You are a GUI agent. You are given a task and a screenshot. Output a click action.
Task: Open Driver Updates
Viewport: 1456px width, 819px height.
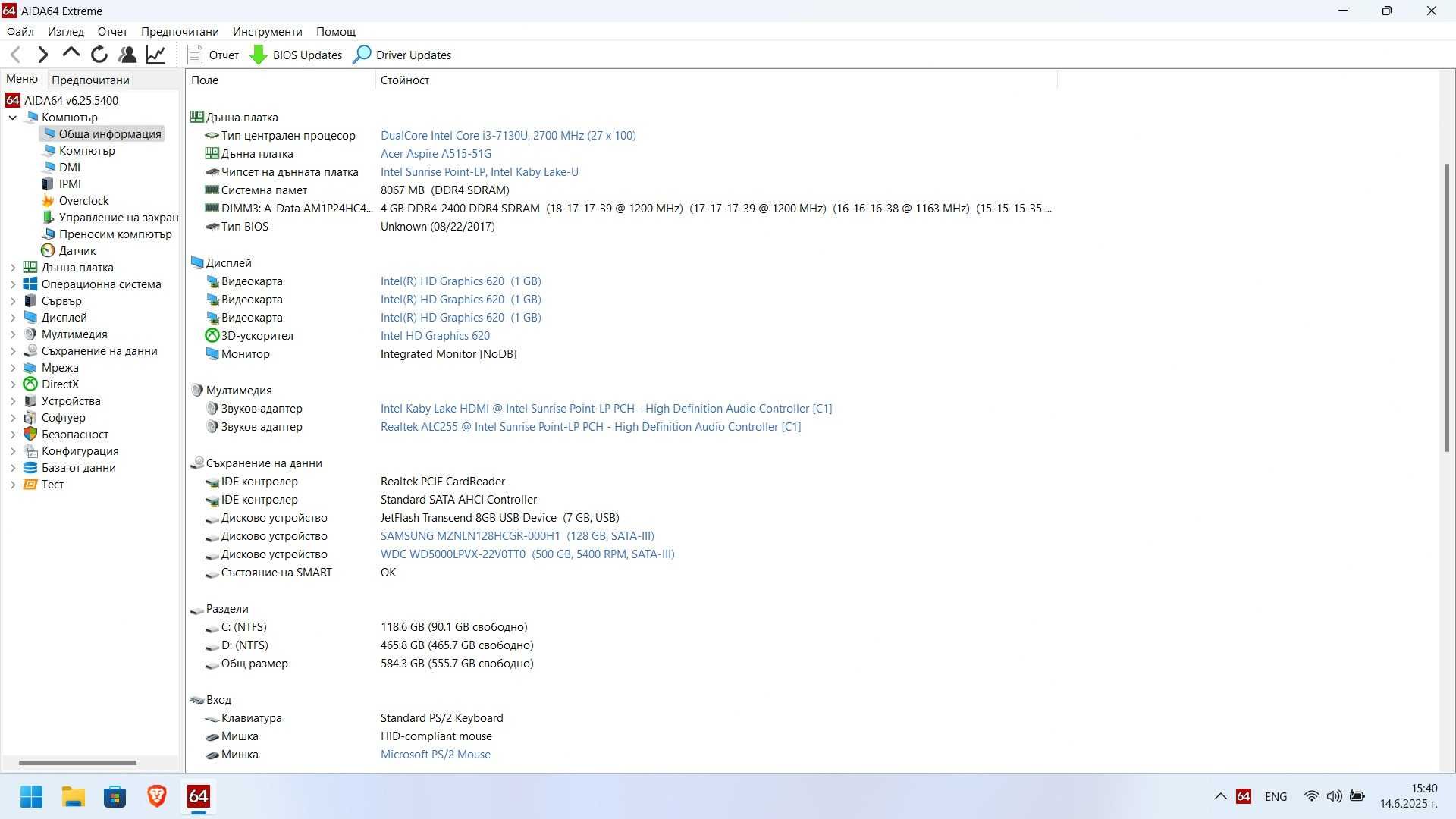pyautogui.click(x=403, y=55)
